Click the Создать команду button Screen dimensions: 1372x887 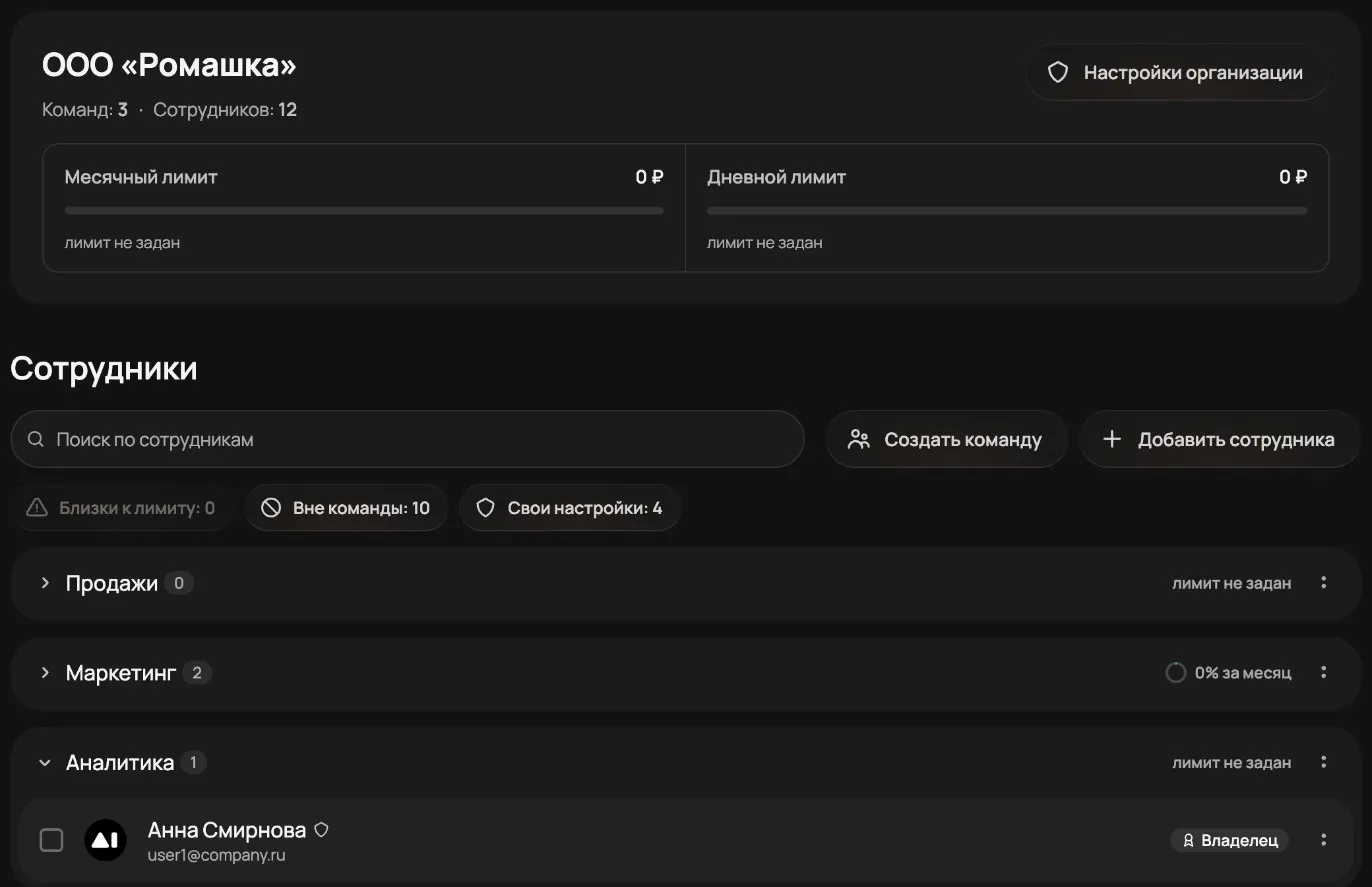946,439
